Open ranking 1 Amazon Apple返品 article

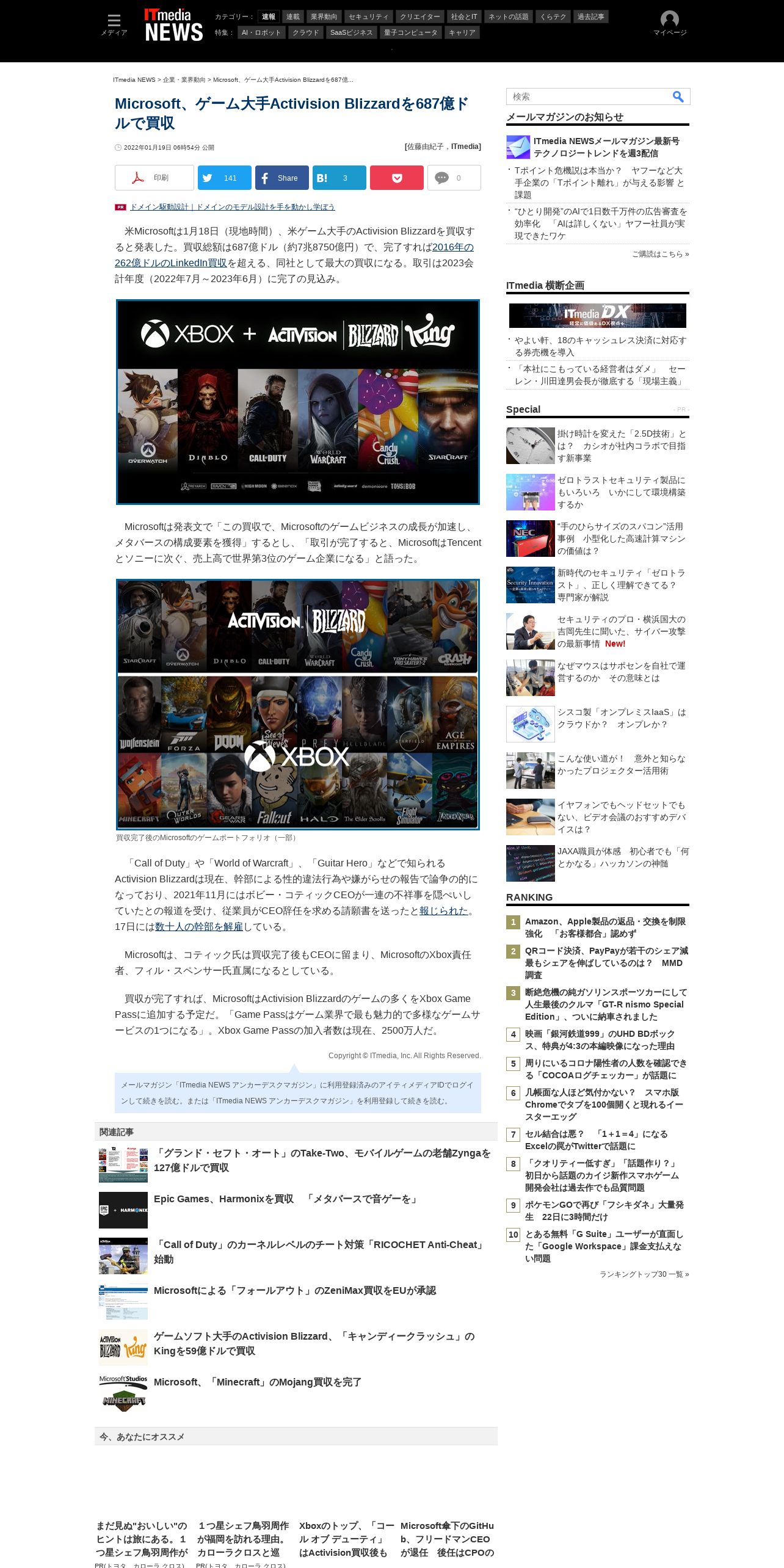click(x=605, y=927)
